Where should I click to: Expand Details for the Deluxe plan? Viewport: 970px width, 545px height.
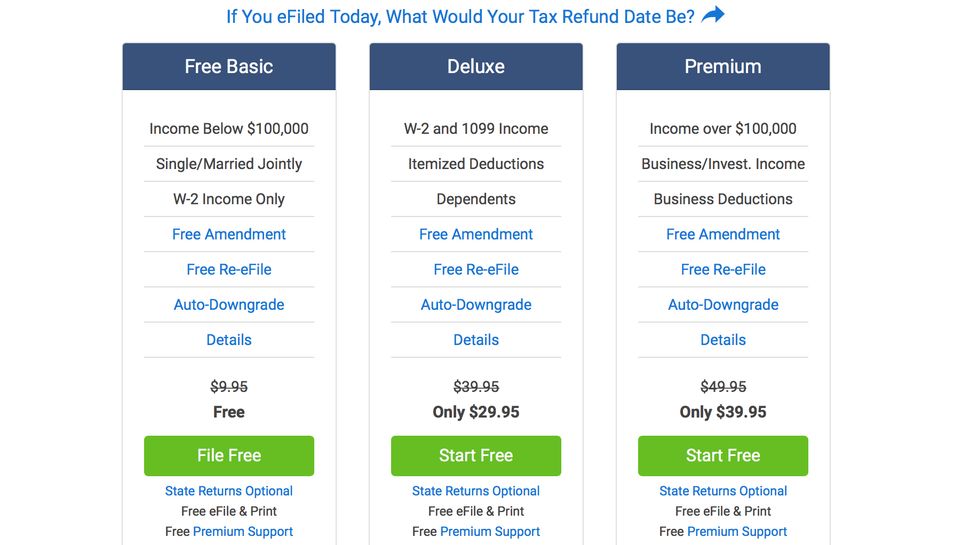click(476, 340)
